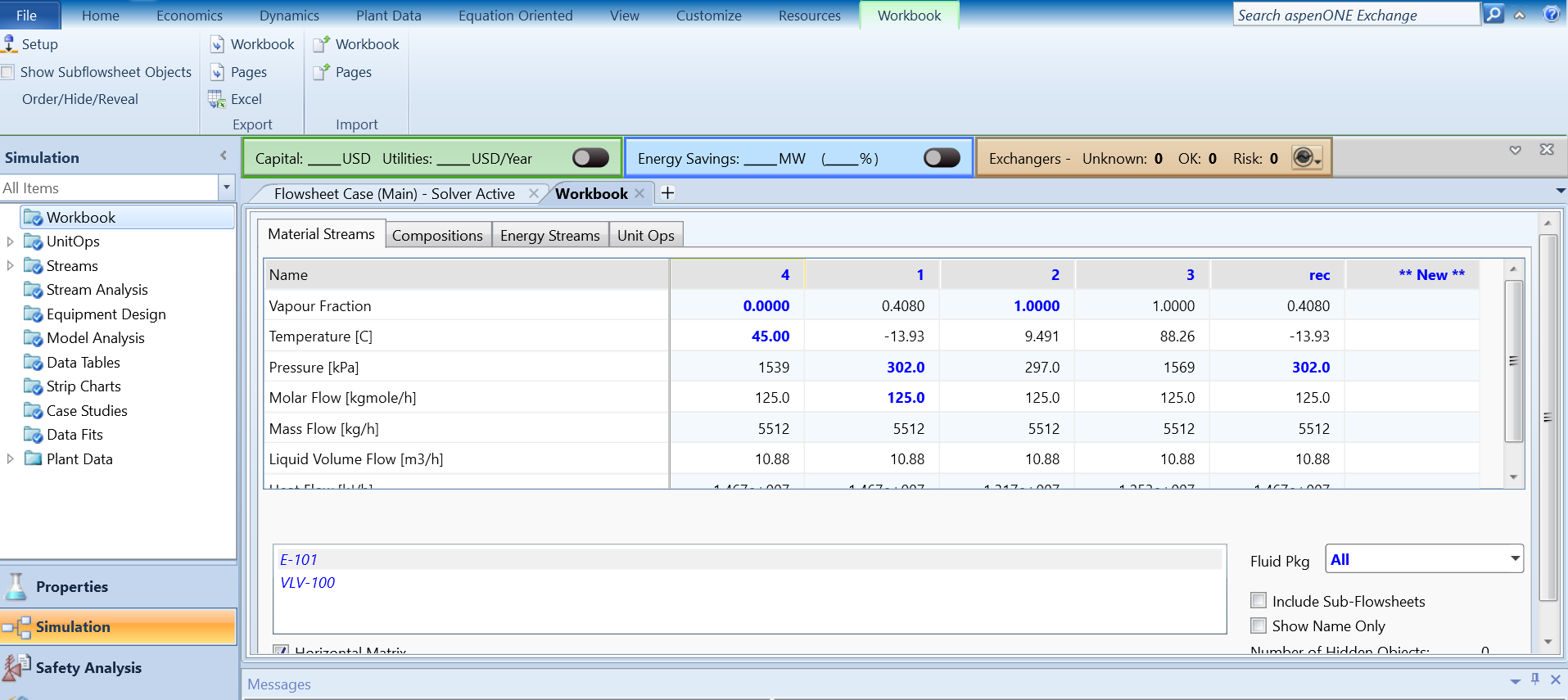
Task: Open the help question mark icon
Action: pos(1551,14)
